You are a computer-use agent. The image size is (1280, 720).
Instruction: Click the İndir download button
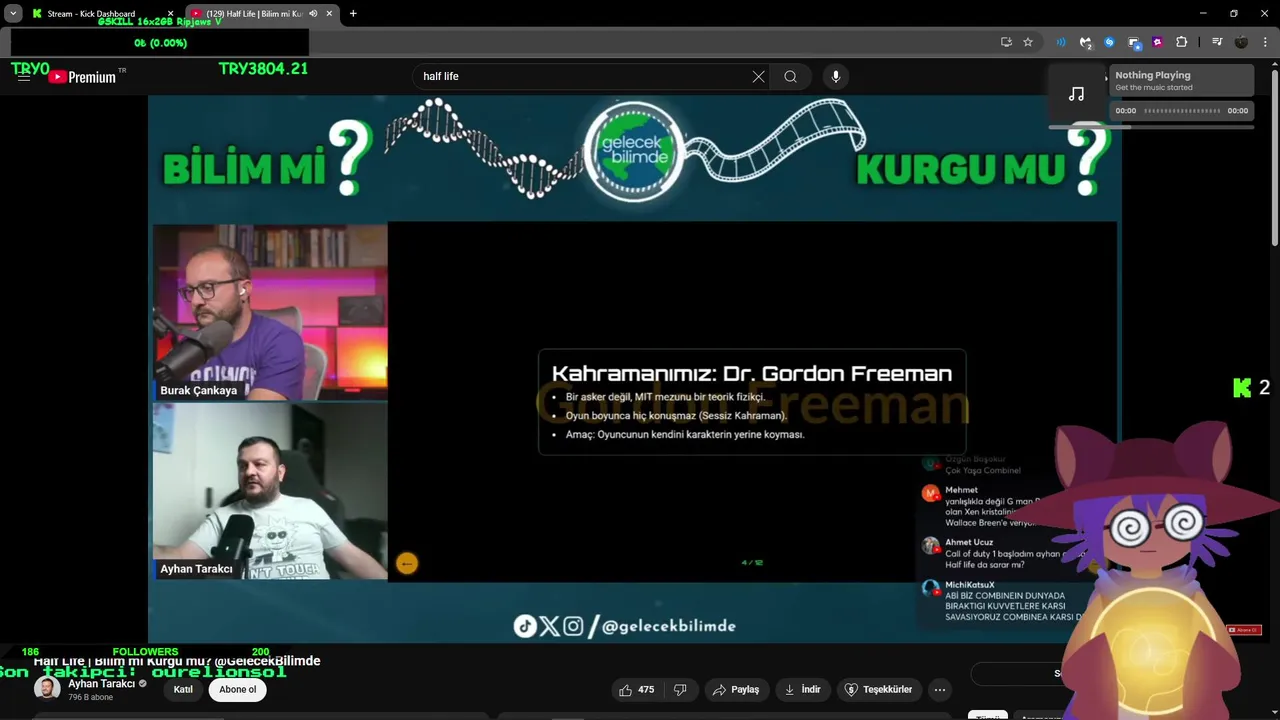(x=803, y=689)
